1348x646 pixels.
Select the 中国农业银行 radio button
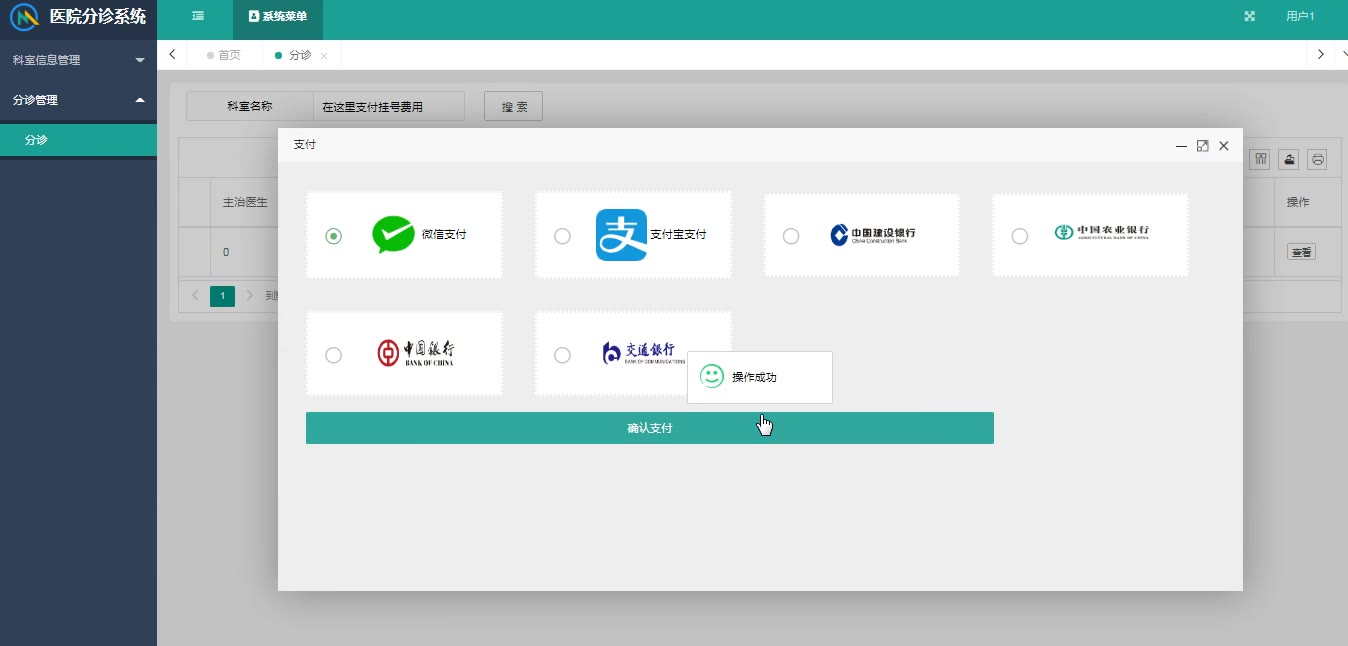point(1019,236)
